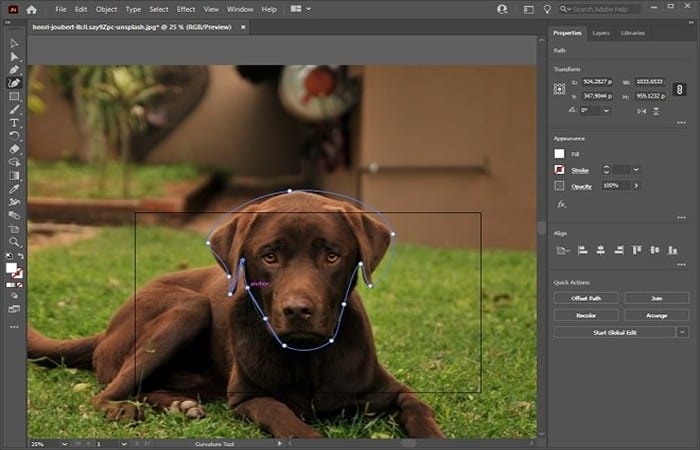This screenshot has height=450, width=700.
Task: Open the Edit Toolbar three-dot menu
Action: tap(14, 327)
